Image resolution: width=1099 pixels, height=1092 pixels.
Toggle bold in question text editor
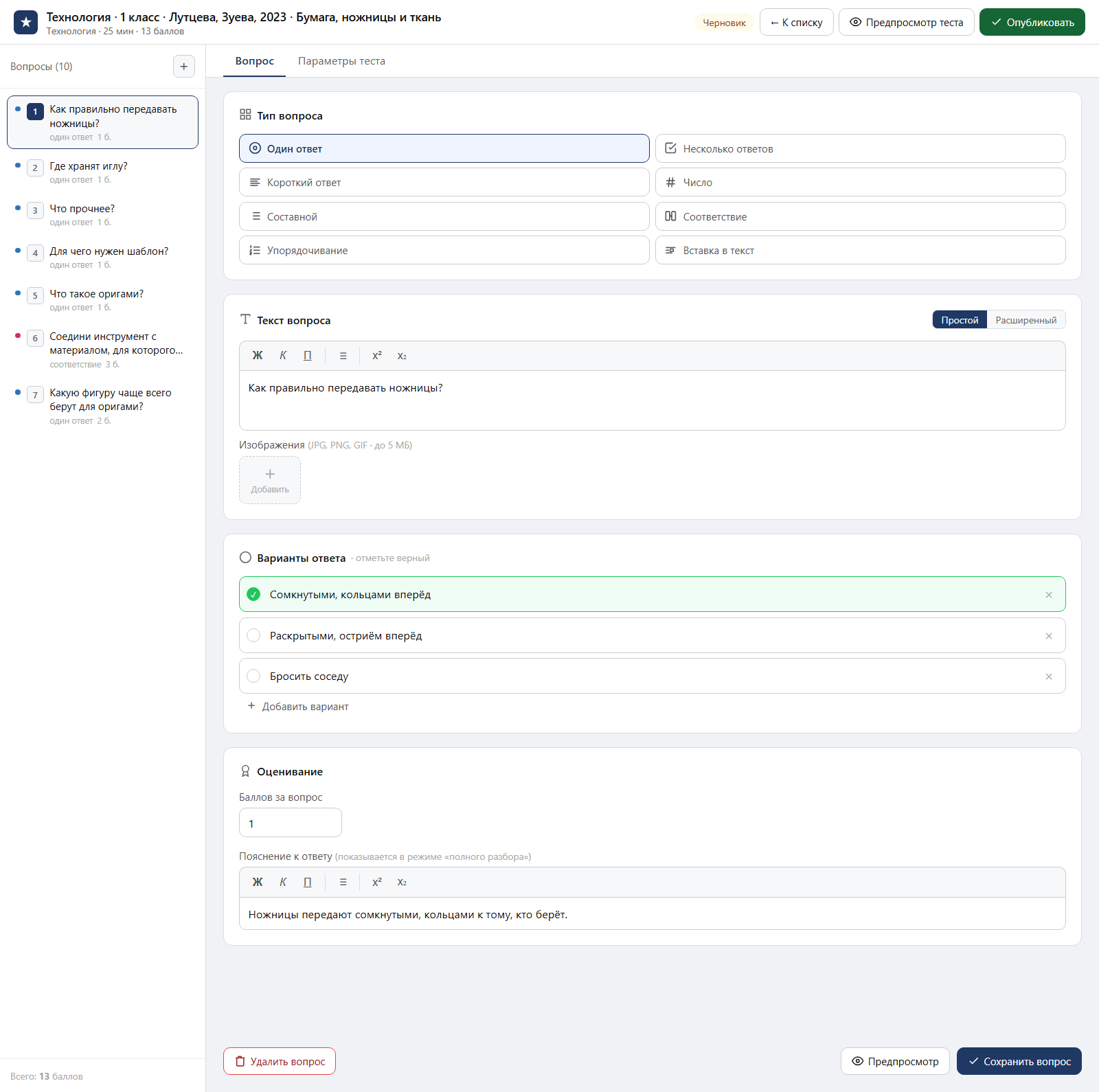[258, 356]
